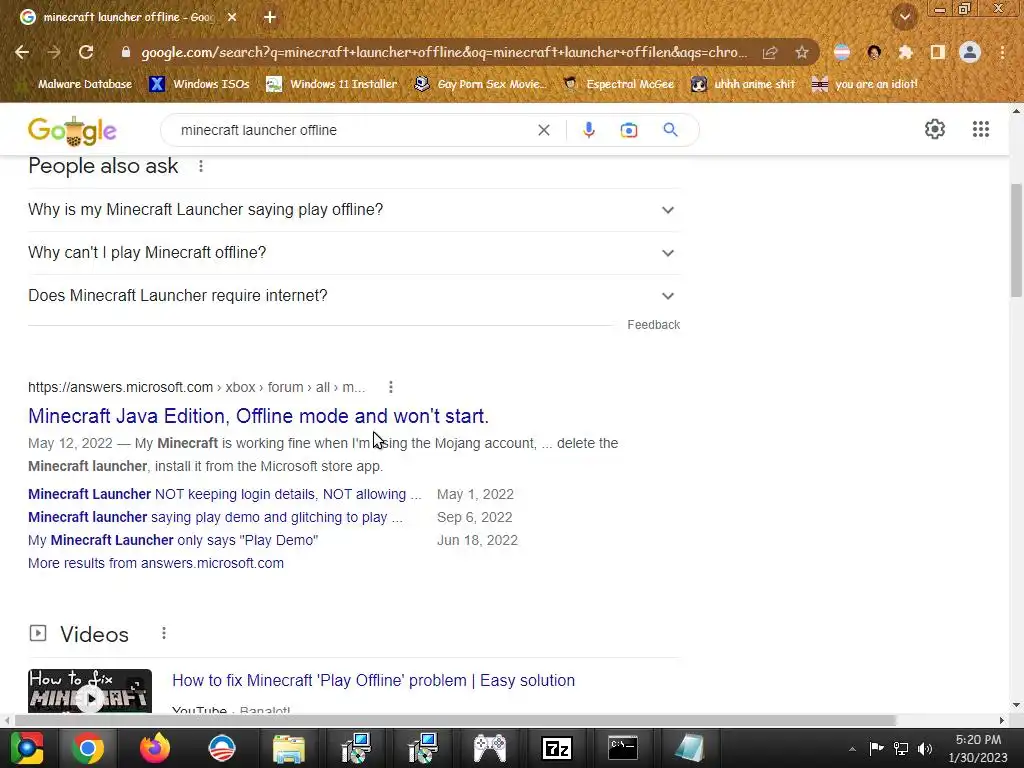Screen dimensions: 1024x768
Task: Open the Espectral McGee bookmark
Action: (x=618, y=84)
